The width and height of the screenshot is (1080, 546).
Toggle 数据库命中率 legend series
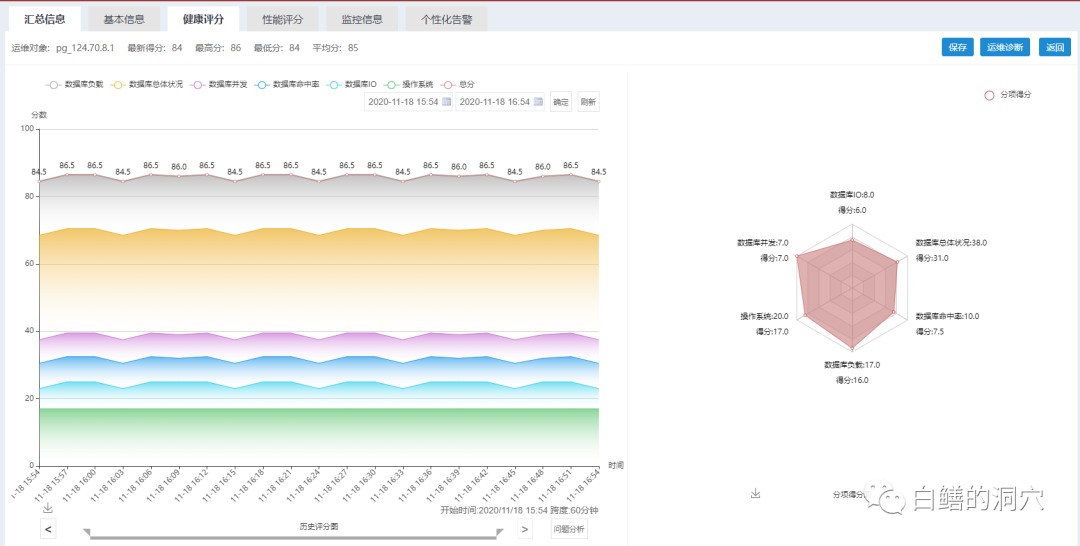287,85
